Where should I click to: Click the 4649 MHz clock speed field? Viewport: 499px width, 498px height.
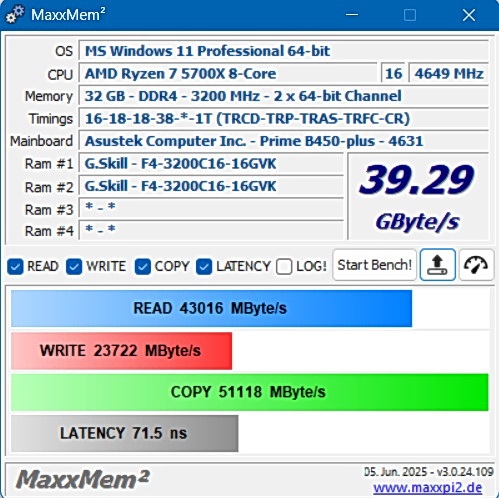point(449,73)
